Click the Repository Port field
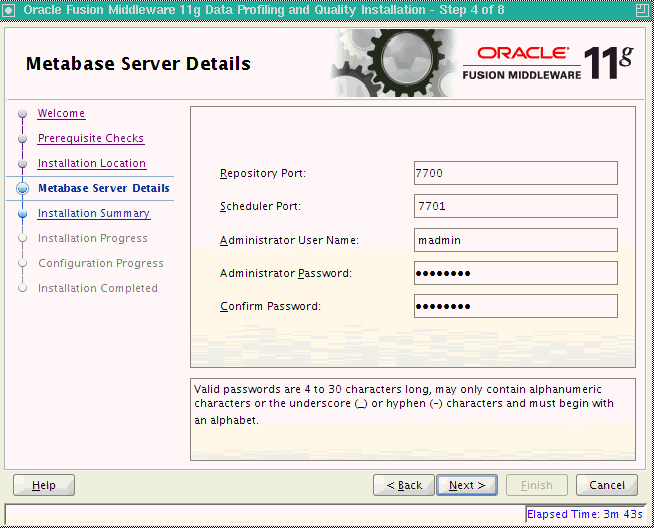654x528 pixels. click(516, 173)
